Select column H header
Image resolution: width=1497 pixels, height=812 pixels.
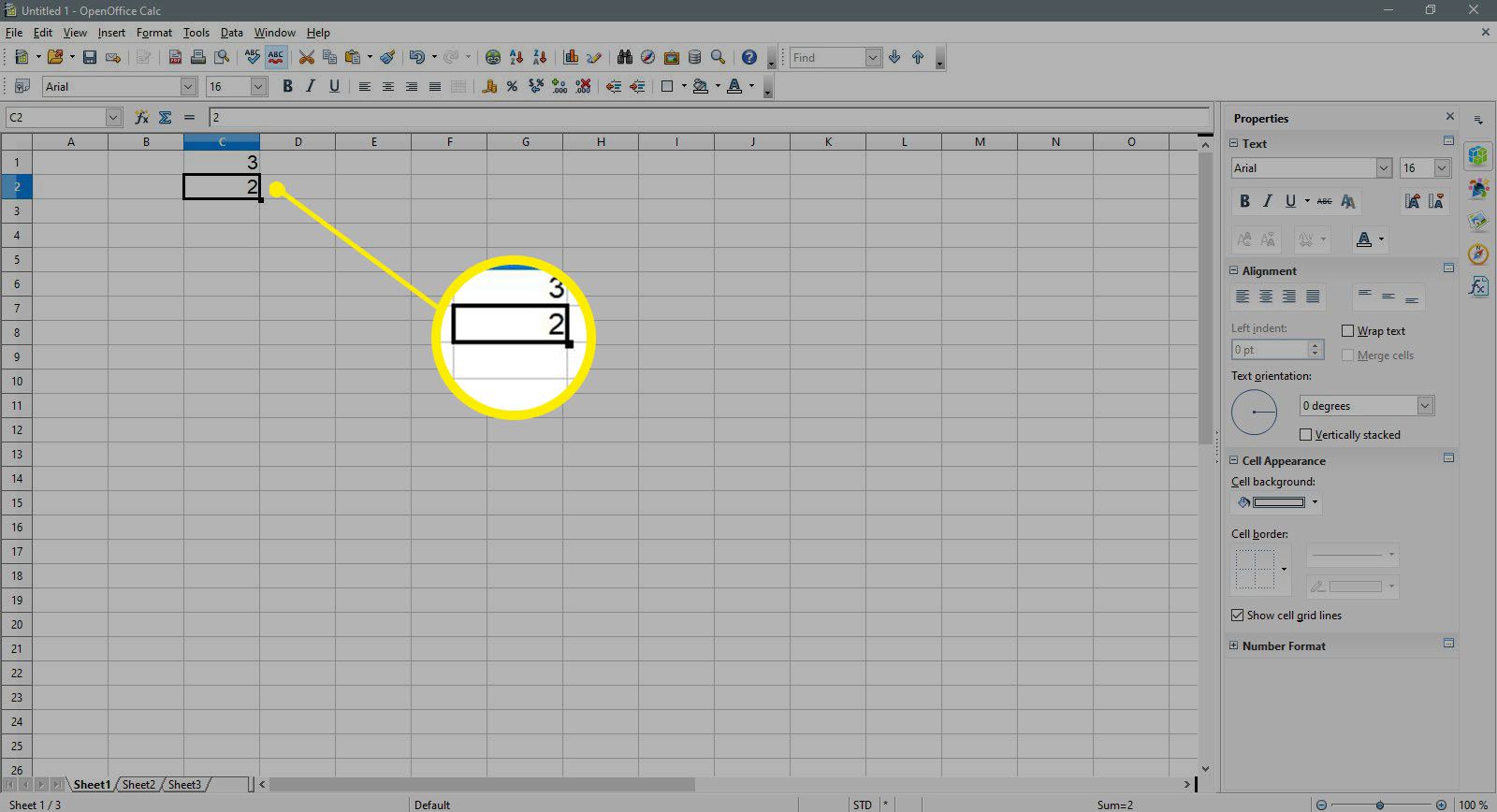pyautogui.click(x=601, y=141)
